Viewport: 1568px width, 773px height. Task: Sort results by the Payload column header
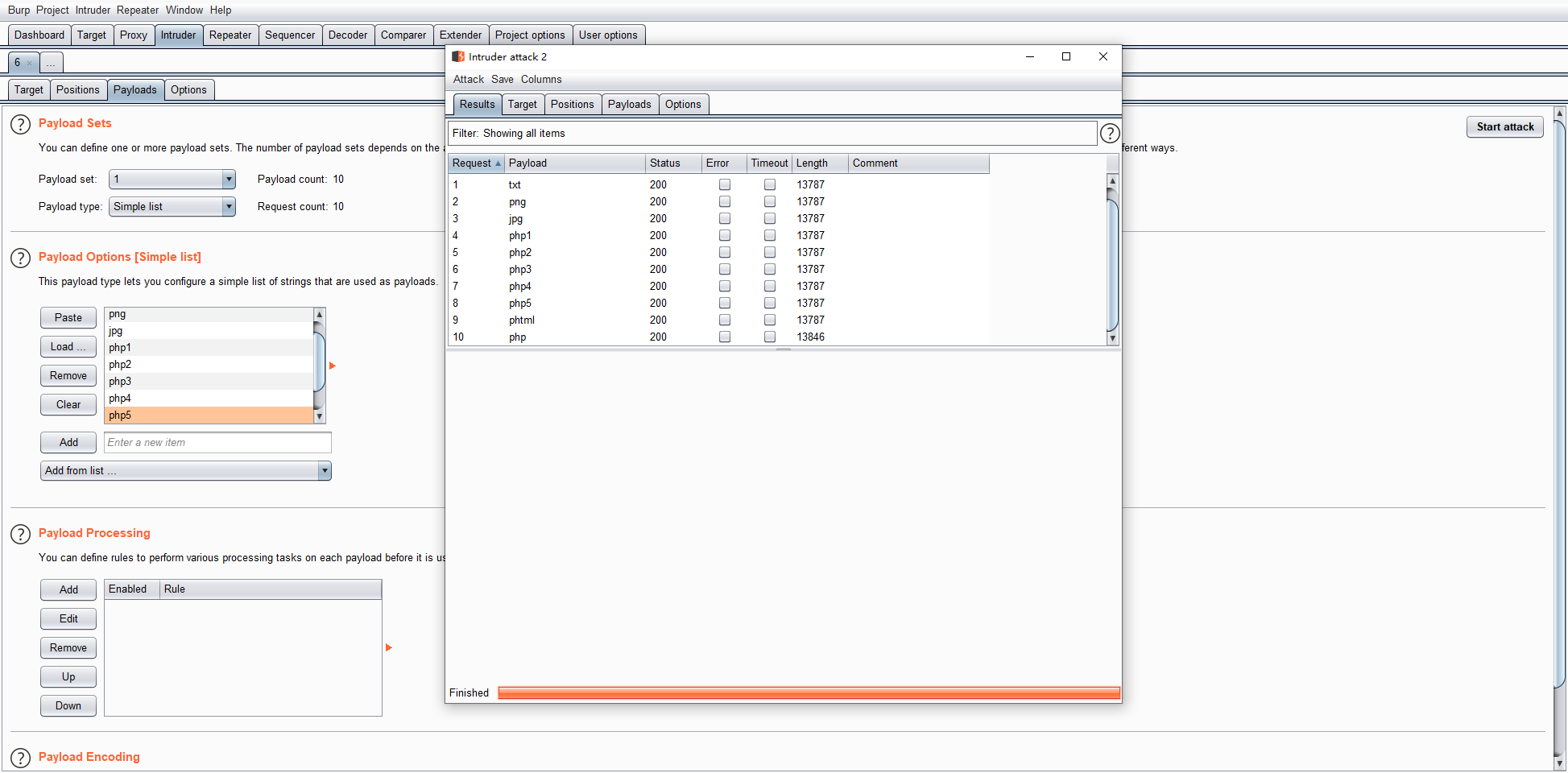(575, 163)
